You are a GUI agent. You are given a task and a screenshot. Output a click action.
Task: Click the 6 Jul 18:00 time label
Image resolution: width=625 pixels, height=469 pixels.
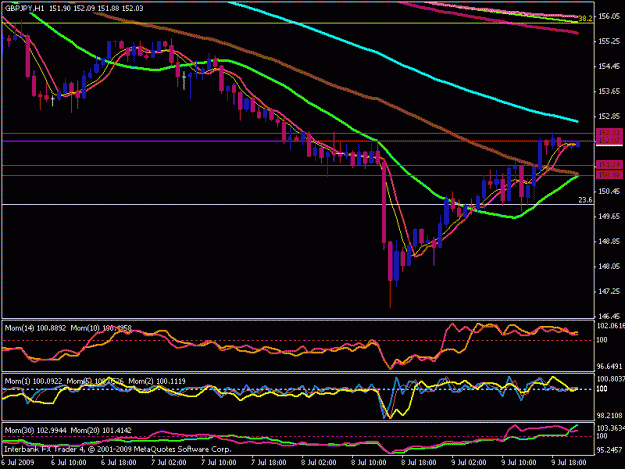point(118,462)
